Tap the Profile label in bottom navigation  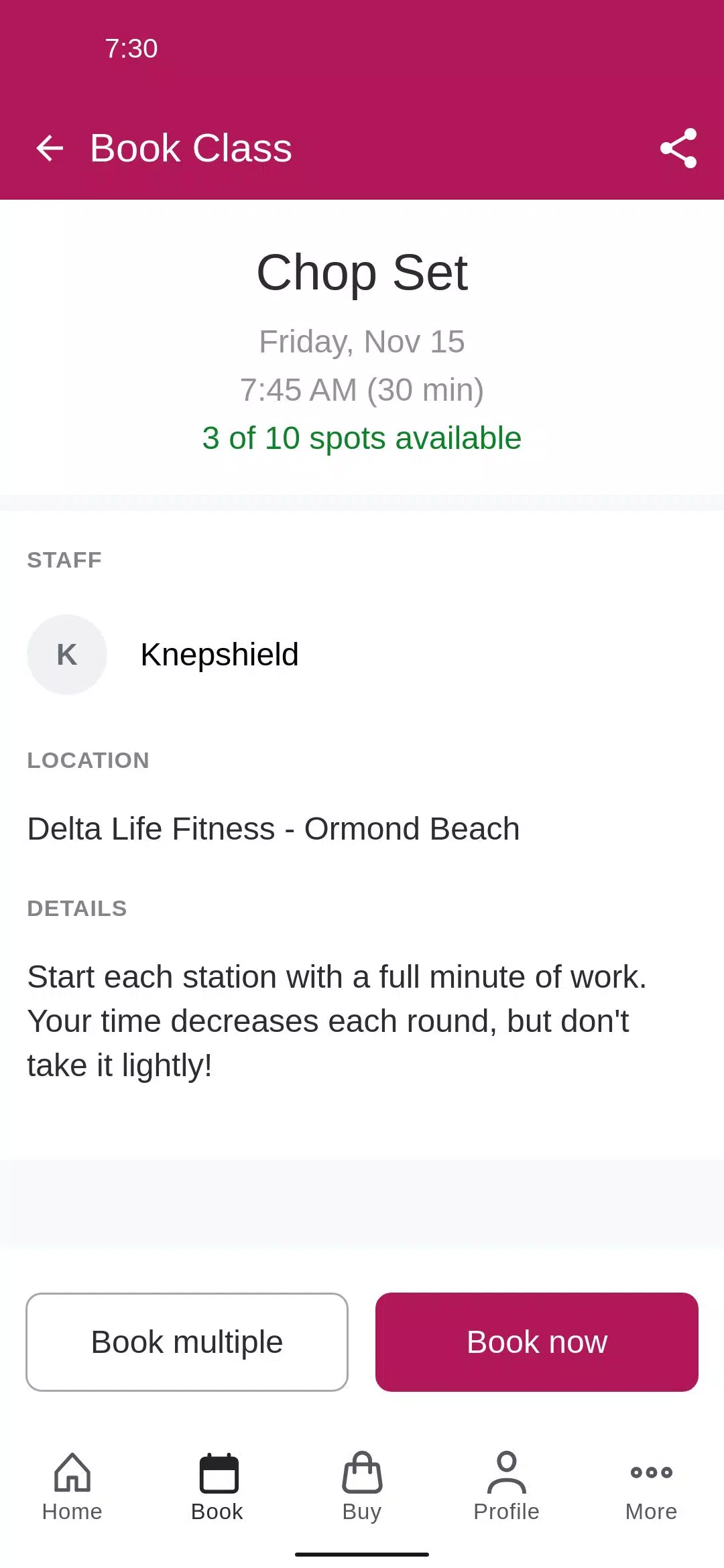pyautogui.click(x=507, y=1512)
